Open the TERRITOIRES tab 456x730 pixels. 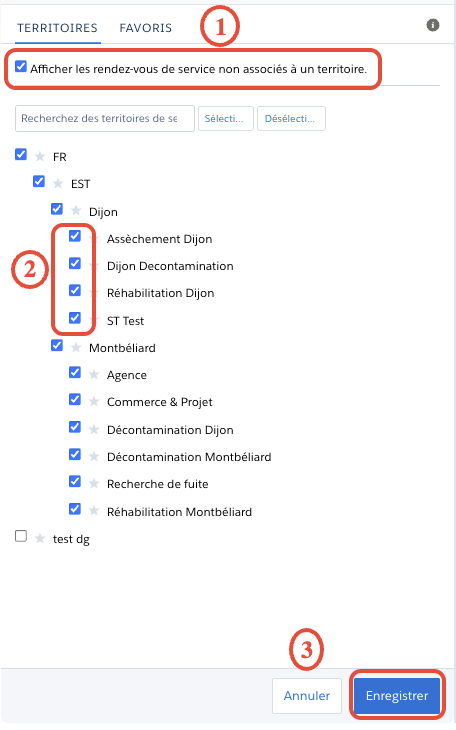coord(57,28)
